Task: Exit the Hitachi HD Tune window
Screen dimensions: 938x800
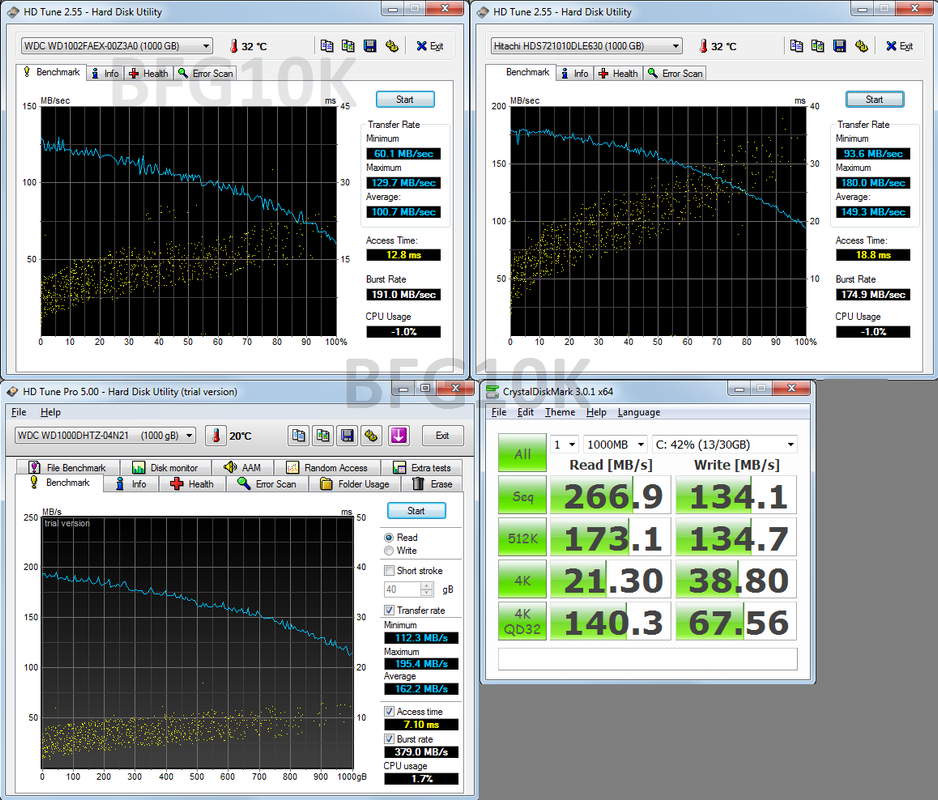Action: [x=900, y=46]
